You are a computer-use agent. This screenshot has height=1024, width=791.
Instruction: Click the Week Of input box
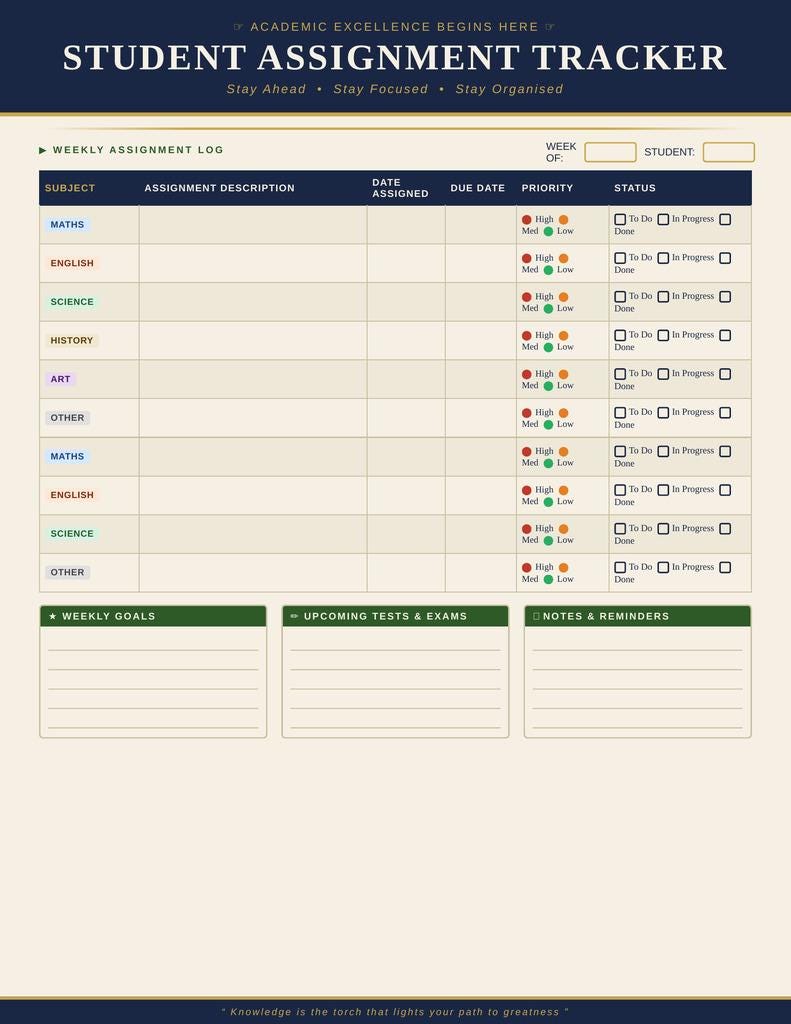610,152
